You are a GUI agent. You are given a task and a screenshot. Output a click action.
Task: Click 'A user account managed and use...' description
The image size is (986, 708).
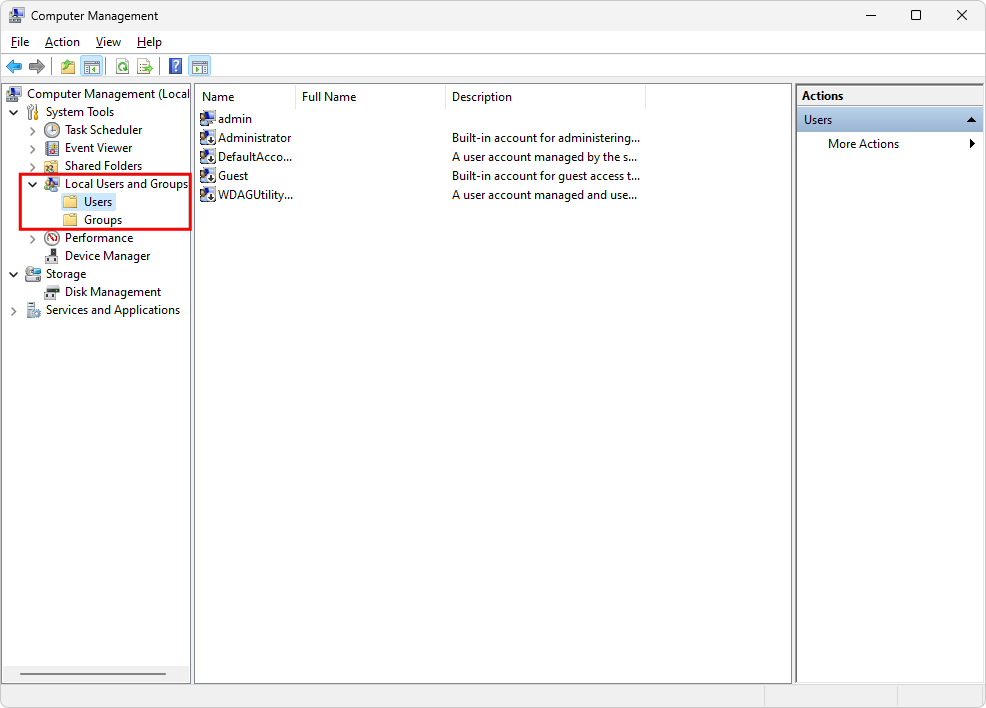(x=545, y=195)
